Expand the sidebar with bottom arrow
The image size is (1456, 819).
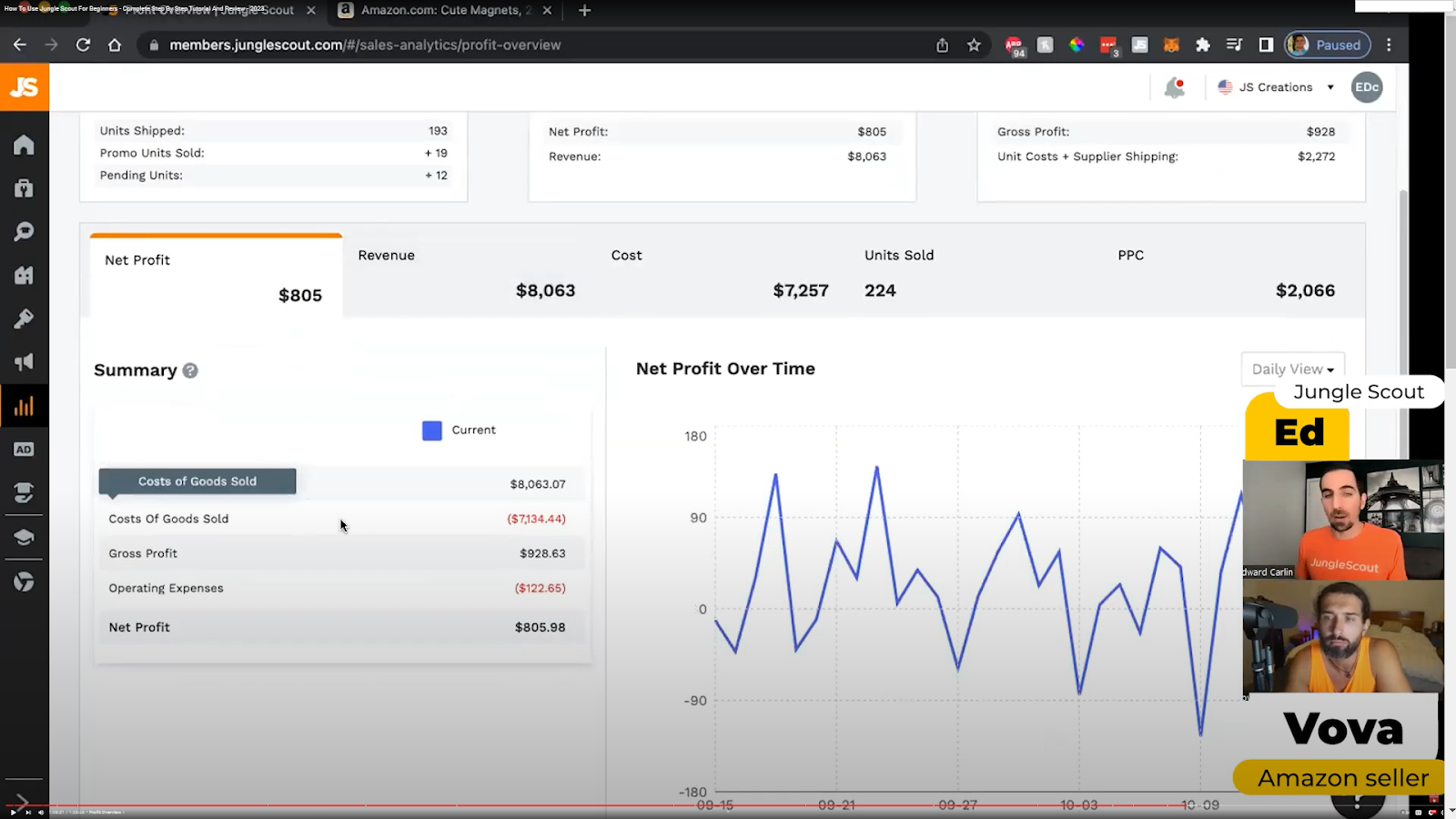click(x=22, y=800)
